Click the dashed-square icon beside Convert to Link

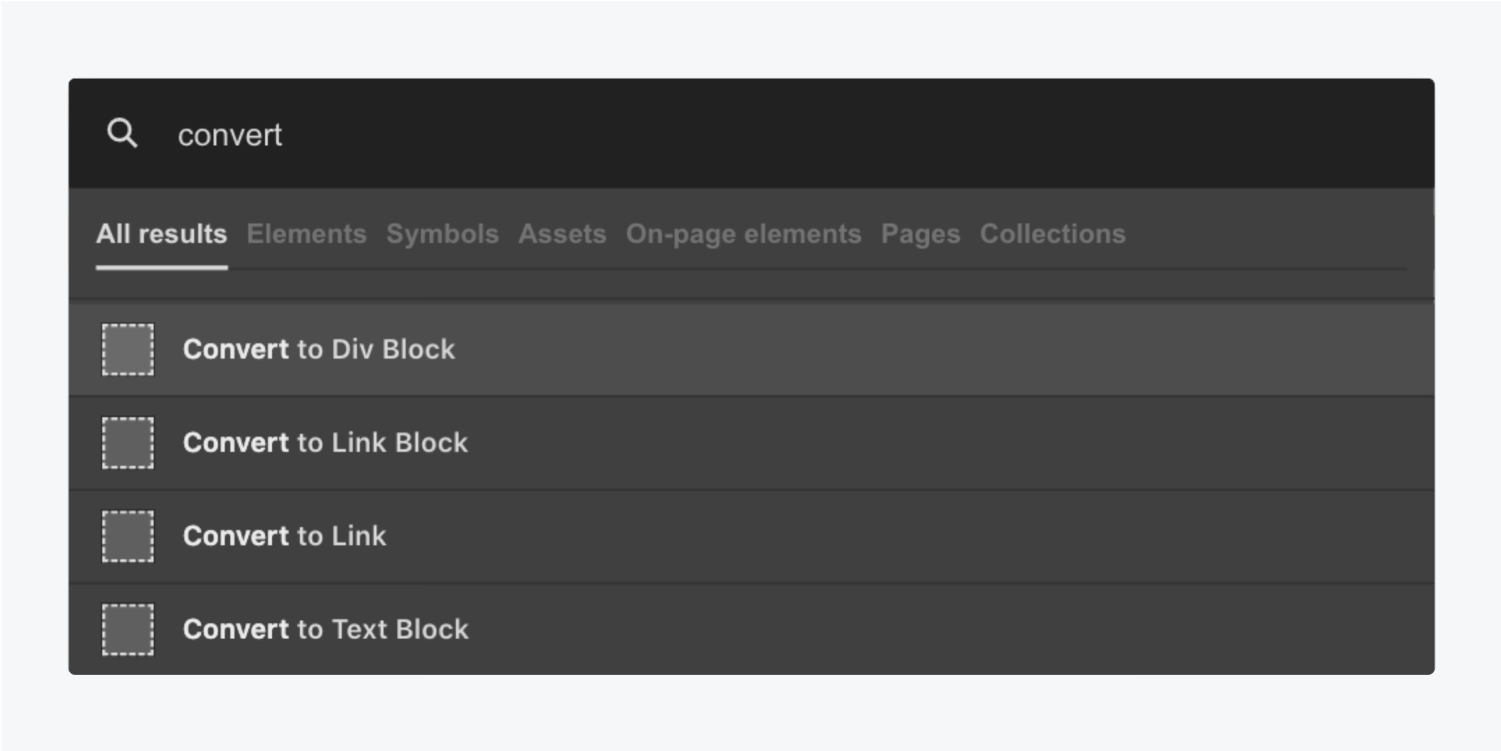tap(128, 536)
